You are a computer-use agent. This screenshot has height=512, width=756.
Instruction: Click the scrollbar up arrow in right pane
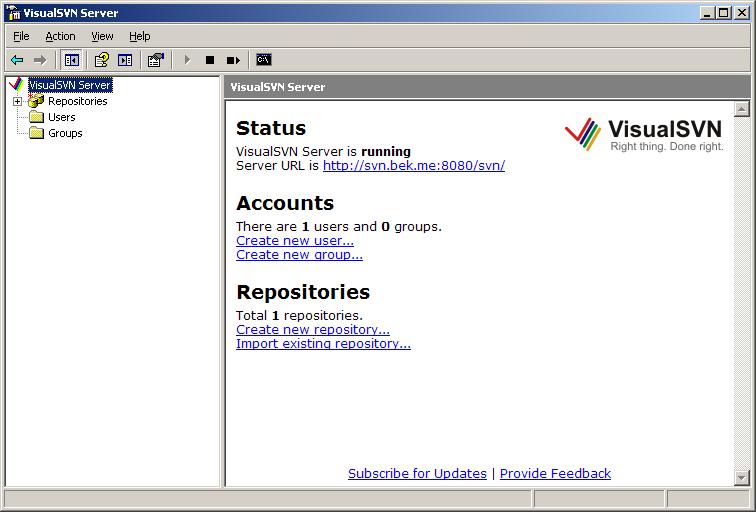click(741, 109)
